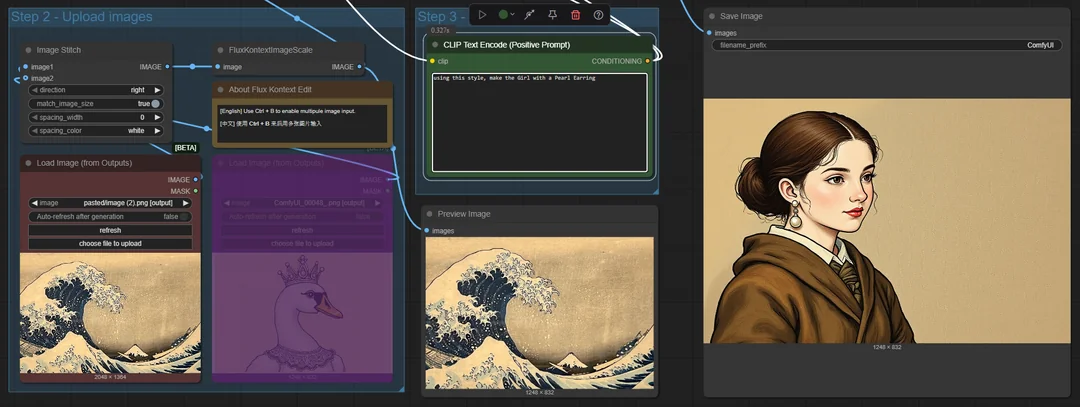
Task: Step direction value to next with right arrow
Action: 157,90
